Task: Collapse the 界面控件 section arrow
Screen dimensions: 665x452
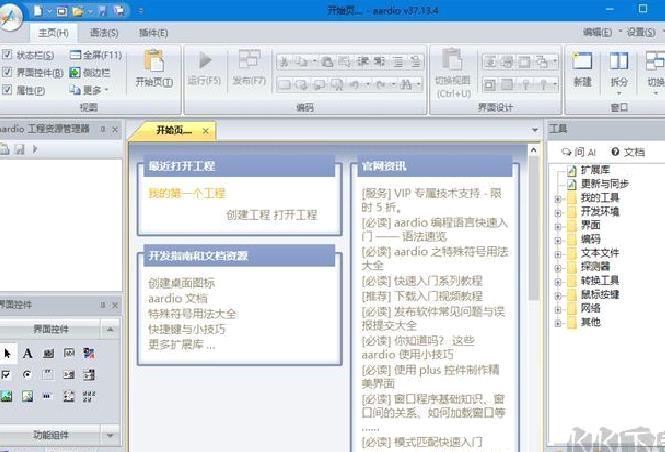Action: coord(110,329)
